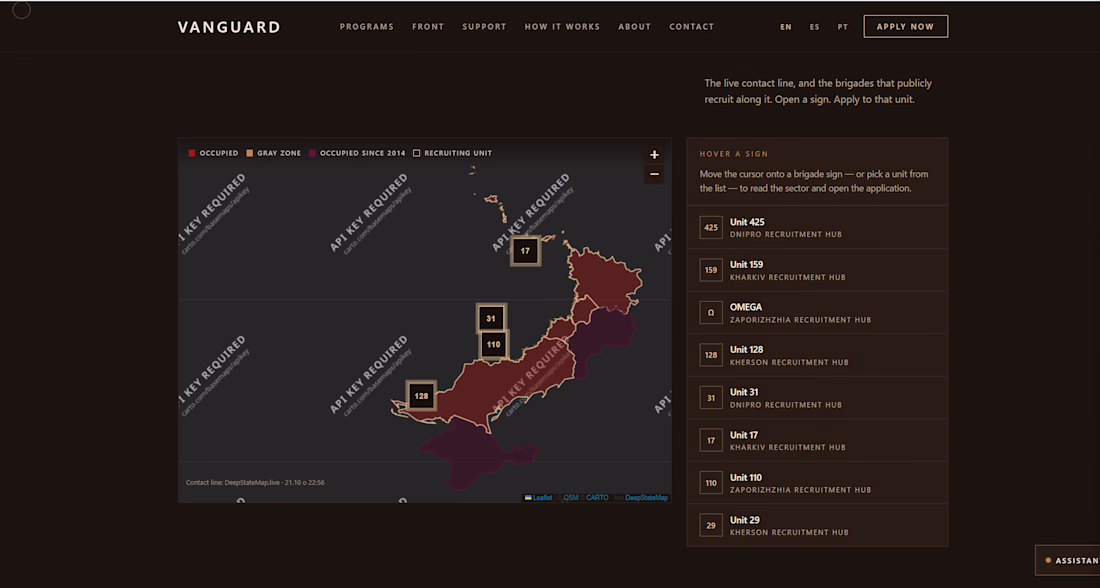This screenshot has width=1100, height=588.
Task: Click the 128 badge in the unit list
Action: point(711,355)
